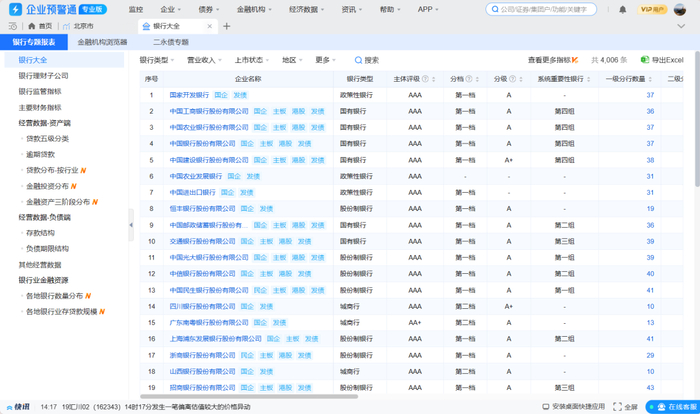
Task: Click the 快讯 news icon in status bar
Action: click(9, 407)
